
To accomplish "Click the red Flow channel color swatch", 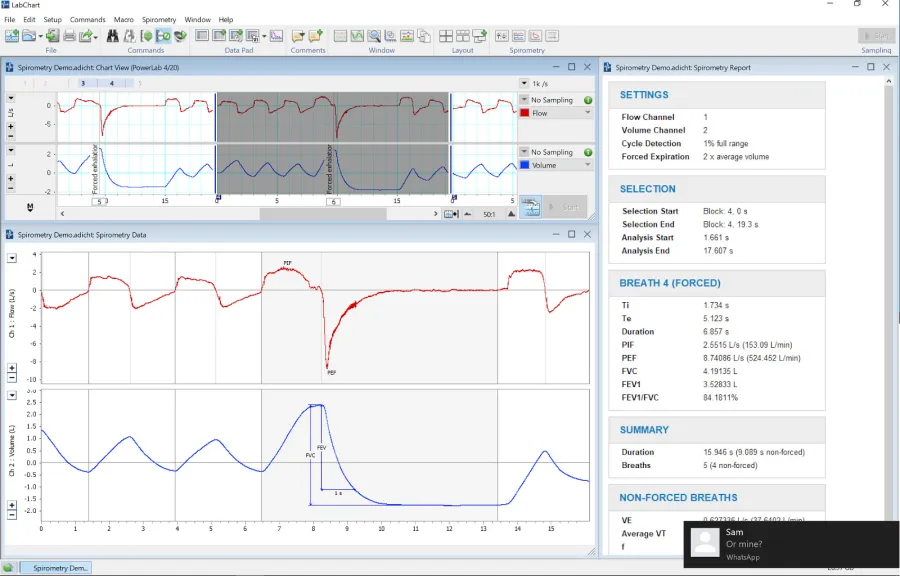I will pos(524,114).
